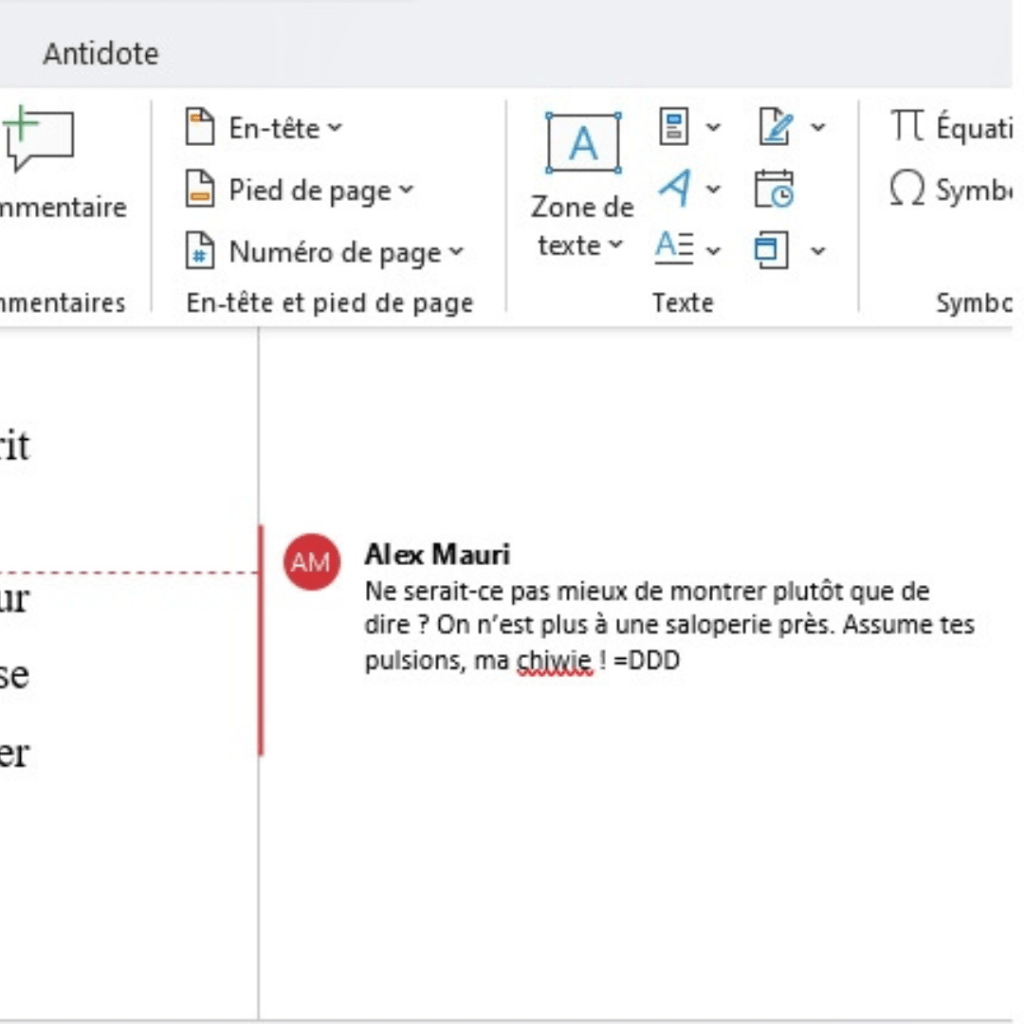Open the Pied de page dropdown
The image size is (1024, 1024).
click(x=406, y=190)
